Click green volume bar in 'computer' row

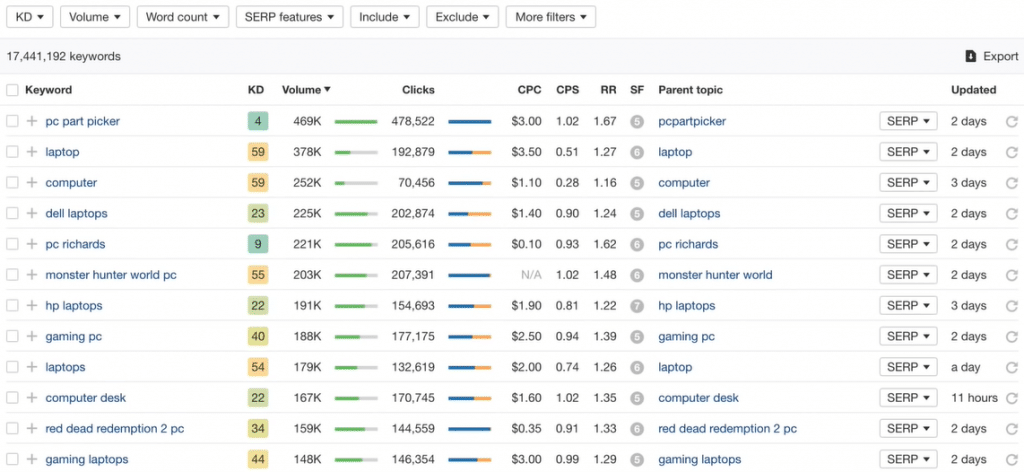356,183
